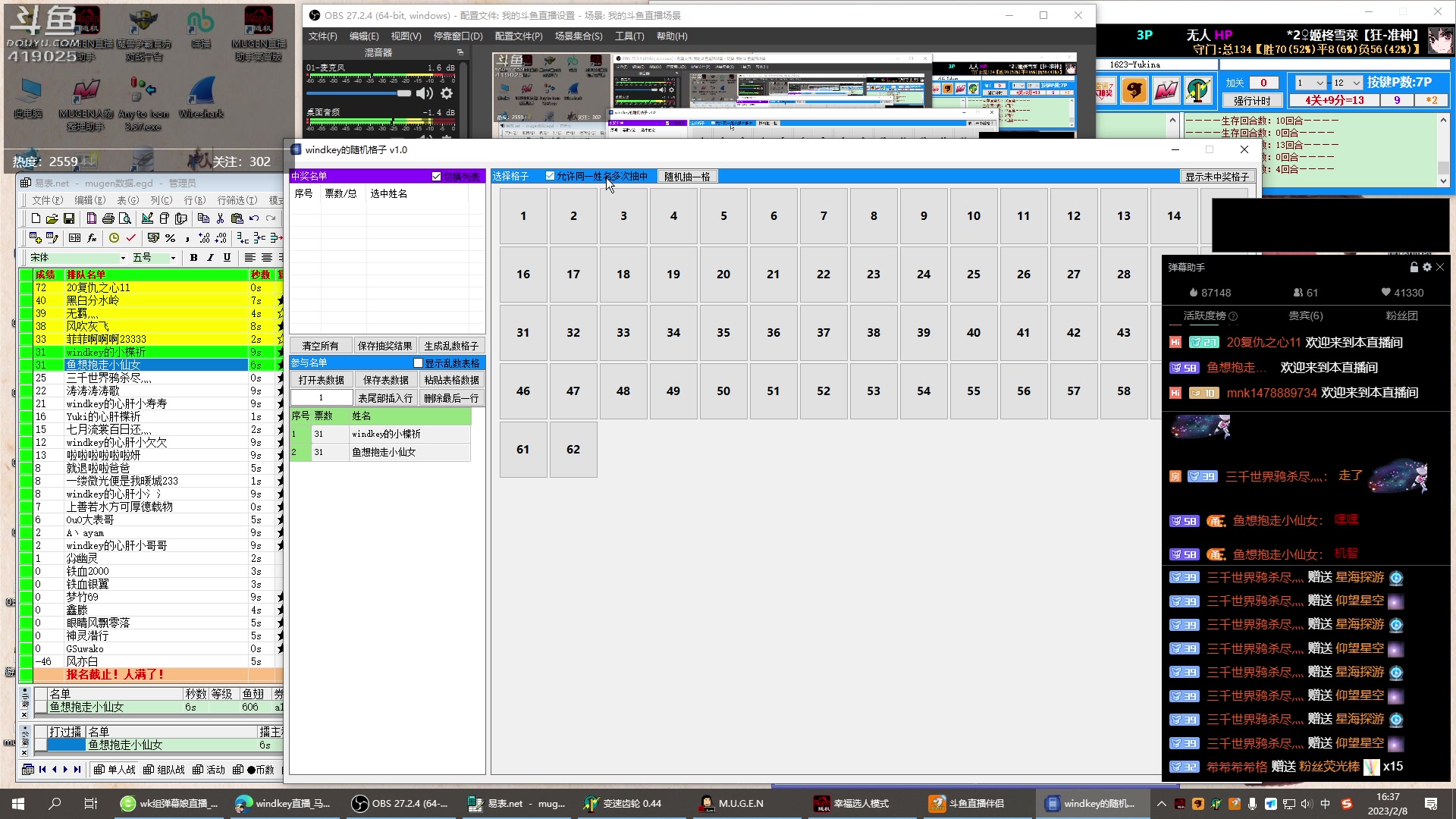1456x819 pixels.
Task: Click the 显示未中奖格子 button
Action: pyautogui.click(x=1217, y=177)
